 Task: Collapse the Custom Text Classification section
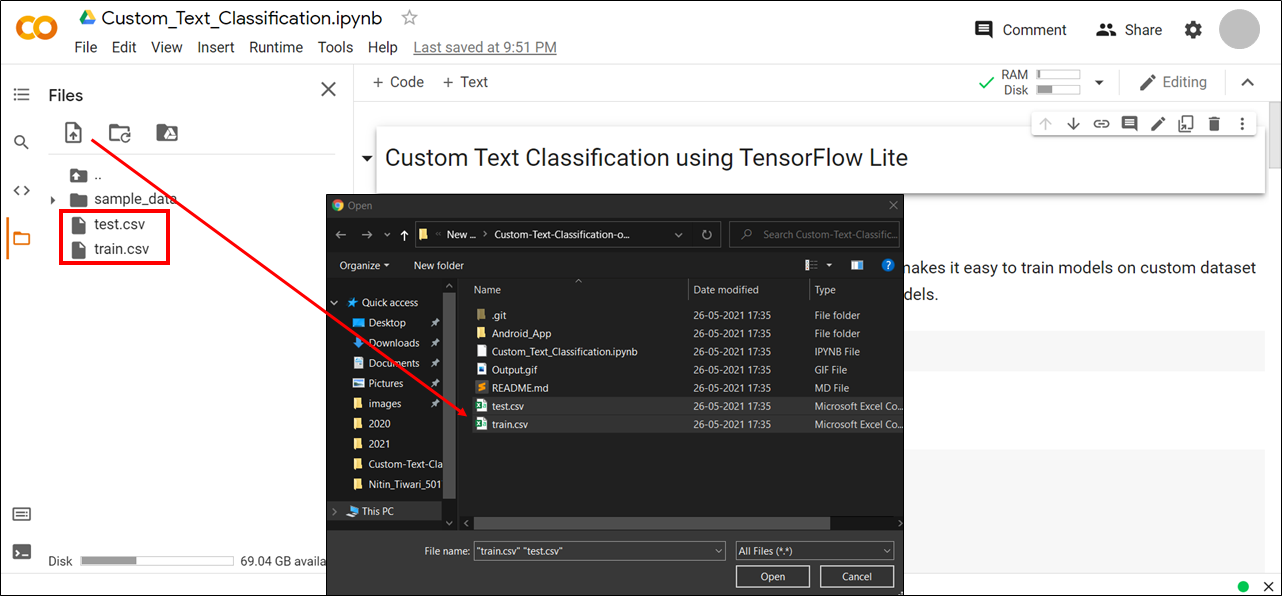click(x=367, y=159)
